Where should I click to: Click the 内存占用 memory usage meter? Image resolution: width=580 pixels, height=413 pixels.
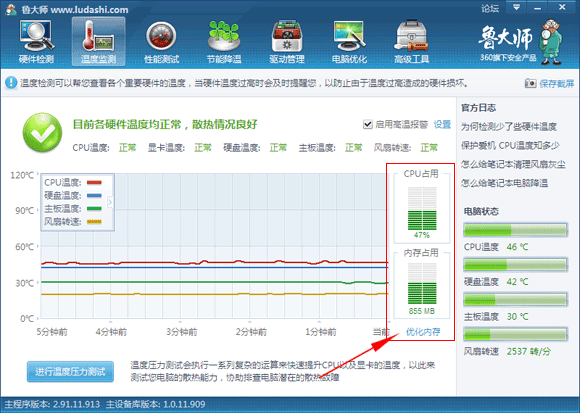[x=422, y=283]
